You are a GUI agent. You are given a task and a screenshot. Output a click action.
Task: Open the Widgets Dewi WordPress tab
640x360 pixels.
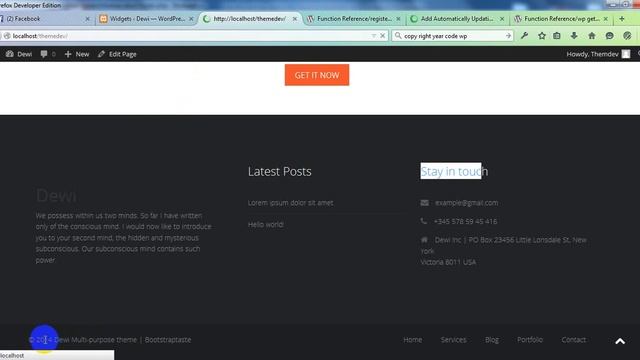[147, 19]
